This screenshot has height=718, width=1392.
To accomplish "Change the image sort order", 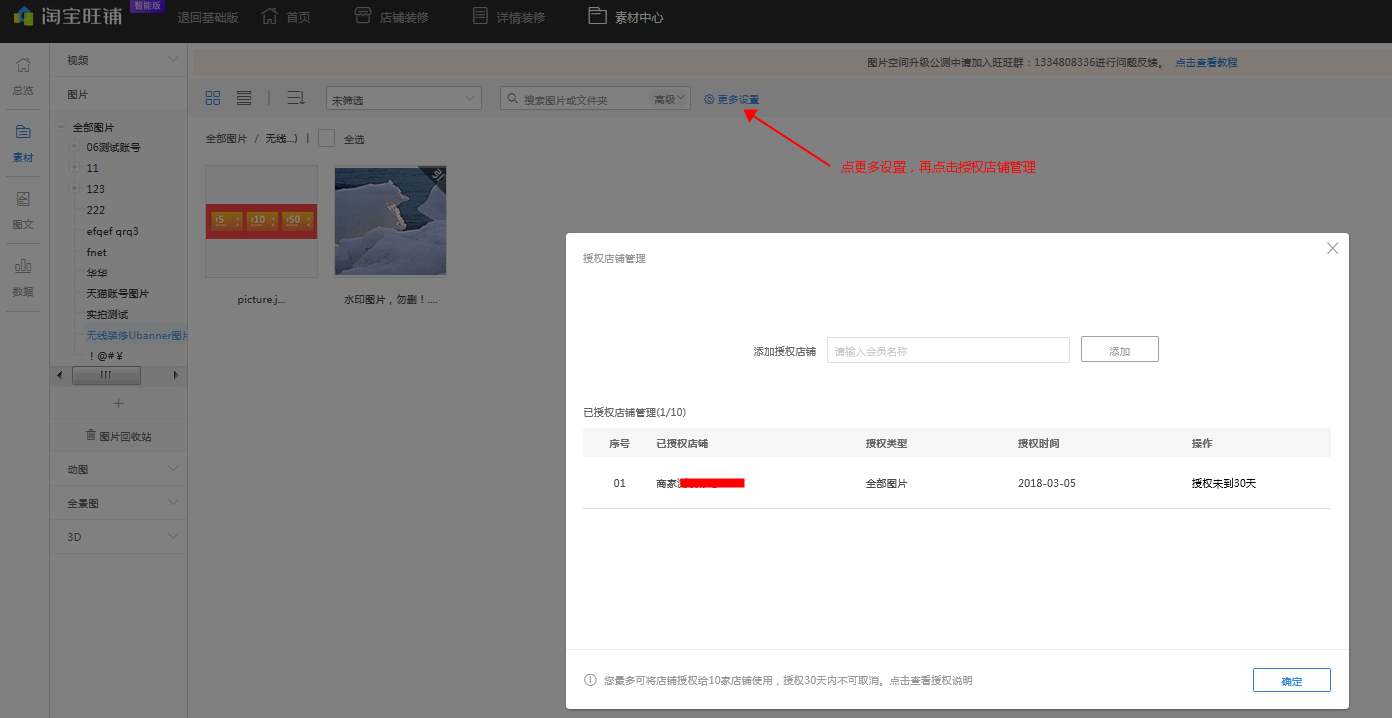I will pyautogui.click(x=295, y=97).
